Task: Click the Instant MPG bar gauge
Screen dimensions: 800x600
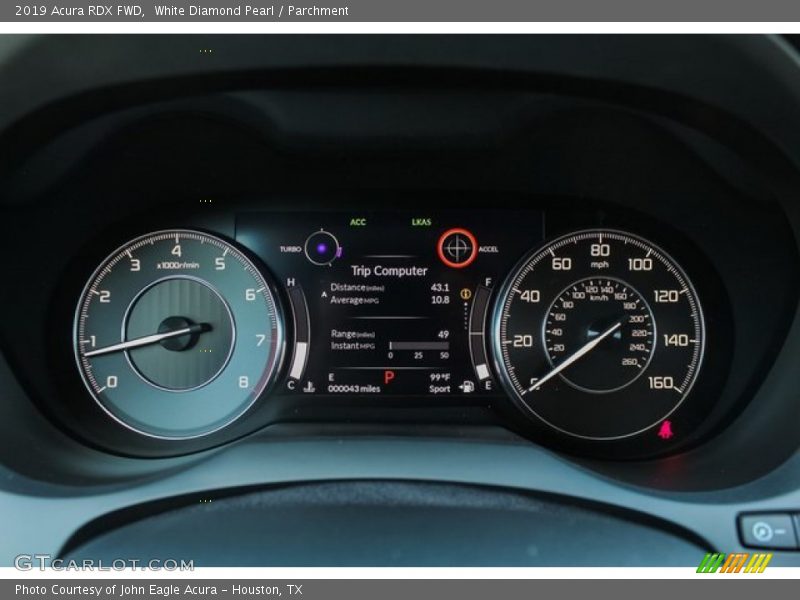Action: coord(420,345)
